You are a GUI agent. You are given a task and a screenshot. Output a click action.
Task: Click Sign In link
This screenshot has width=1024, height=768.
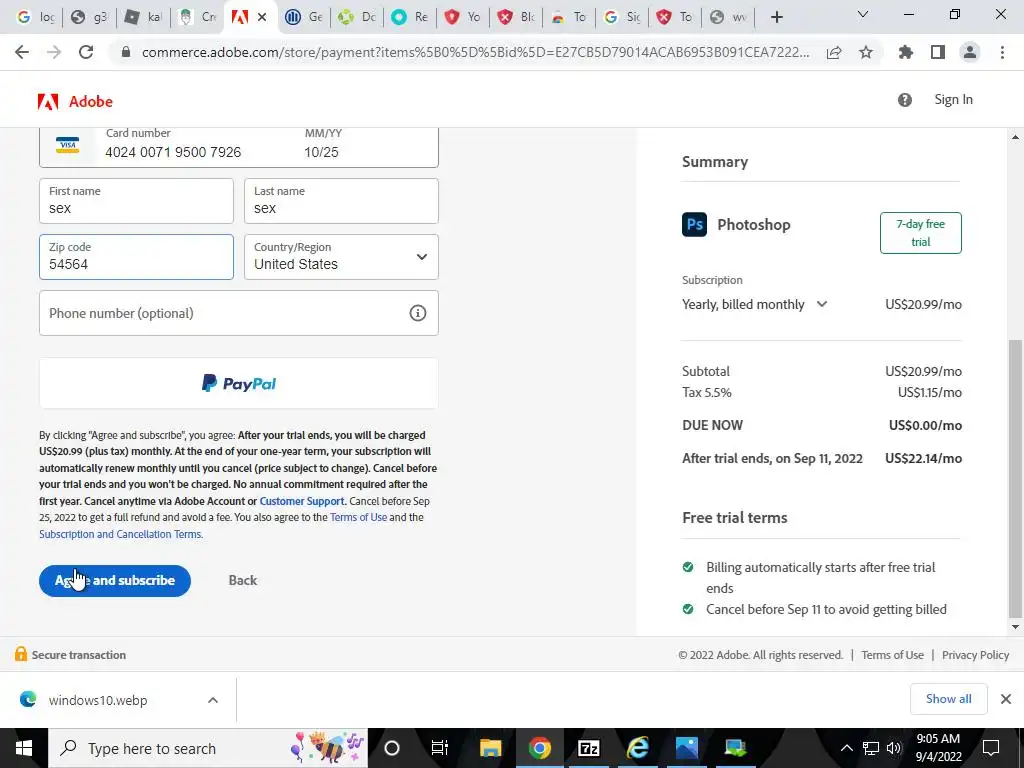point(953,100)
